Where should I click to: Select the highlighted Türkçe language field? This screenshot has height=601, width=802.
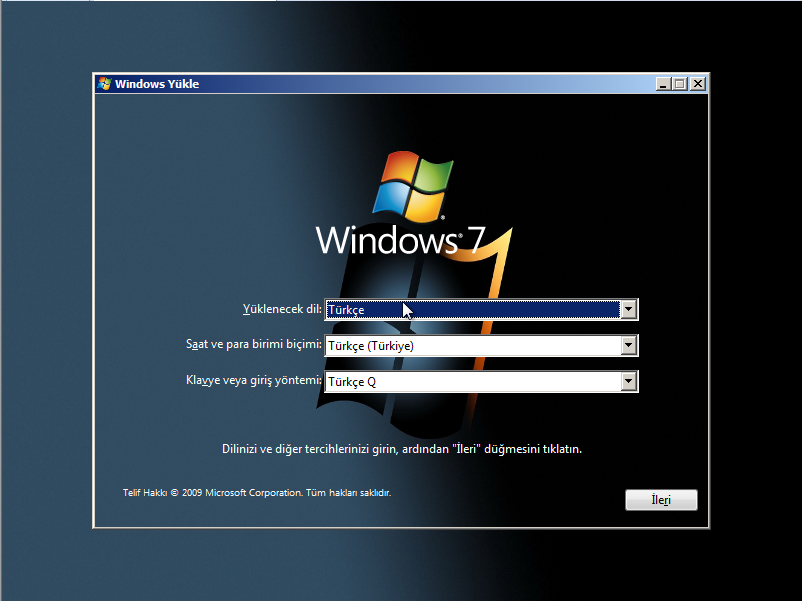(472, 310)
